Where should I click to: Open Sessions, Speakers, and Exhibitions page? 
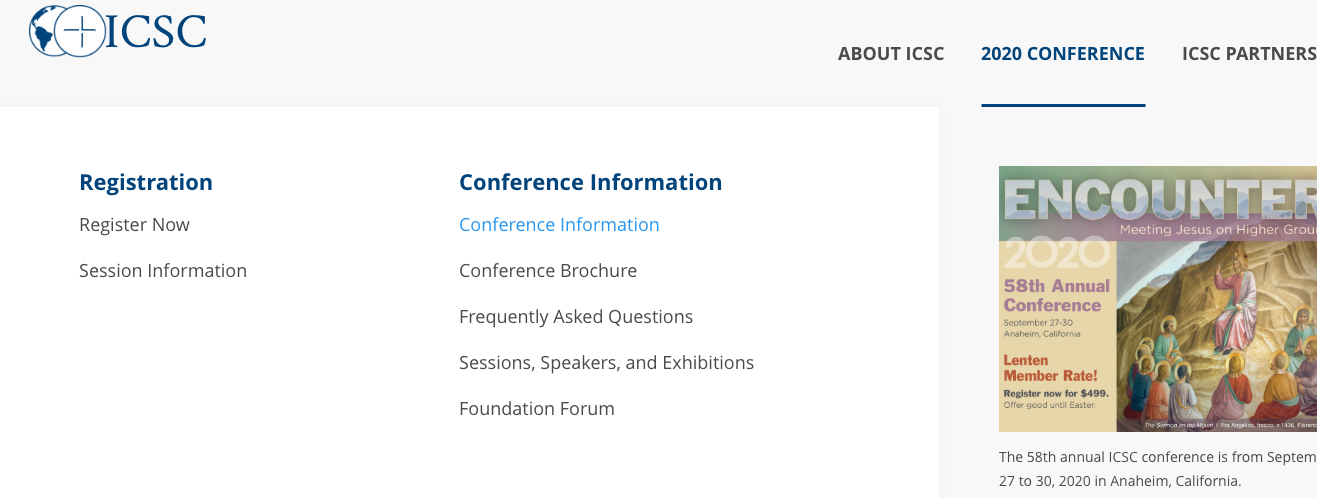coord(606,363)
